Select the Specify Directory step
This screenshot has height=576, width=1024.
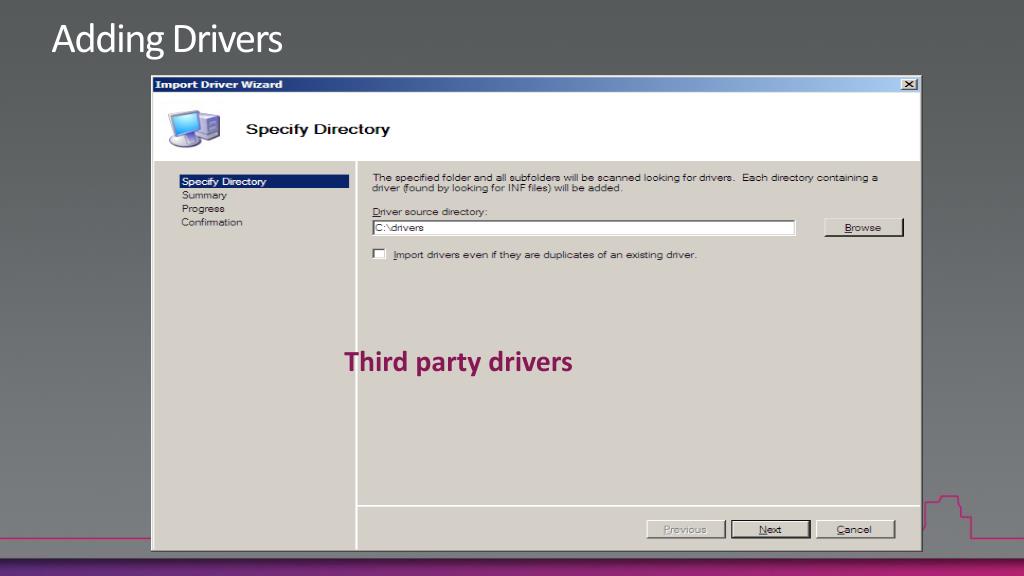264,182
